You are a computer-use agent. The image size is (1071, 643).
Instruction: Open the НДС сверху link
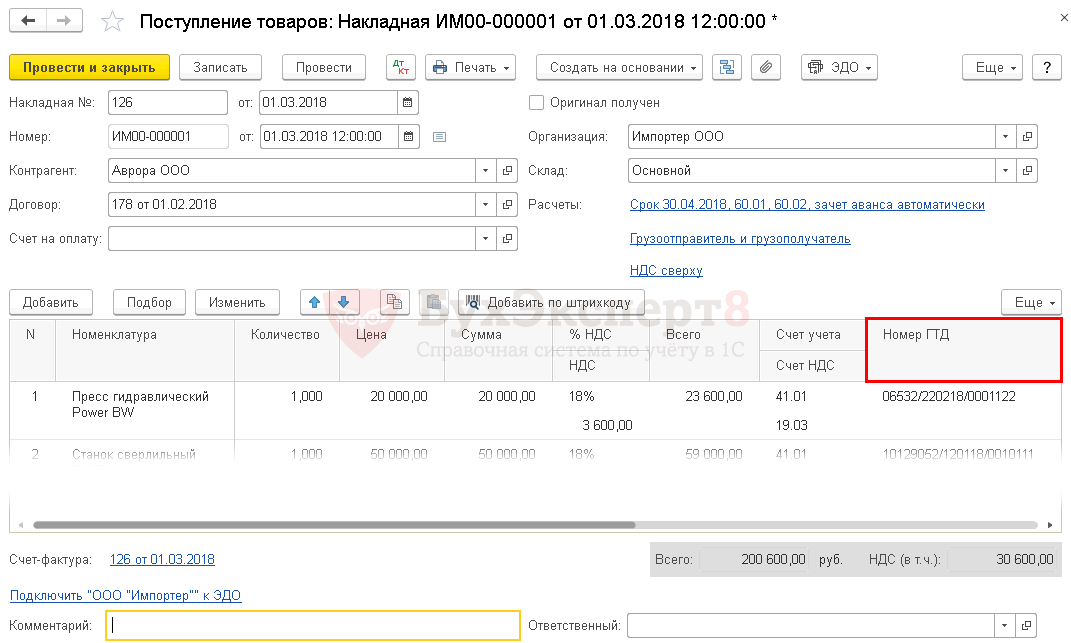[x=666, y=270]
